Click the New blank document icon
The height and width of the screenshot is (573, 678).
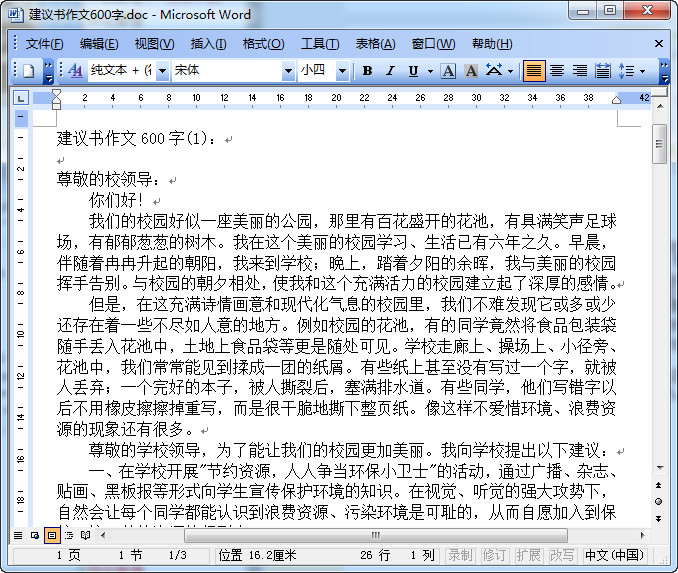tap(28, 71)
